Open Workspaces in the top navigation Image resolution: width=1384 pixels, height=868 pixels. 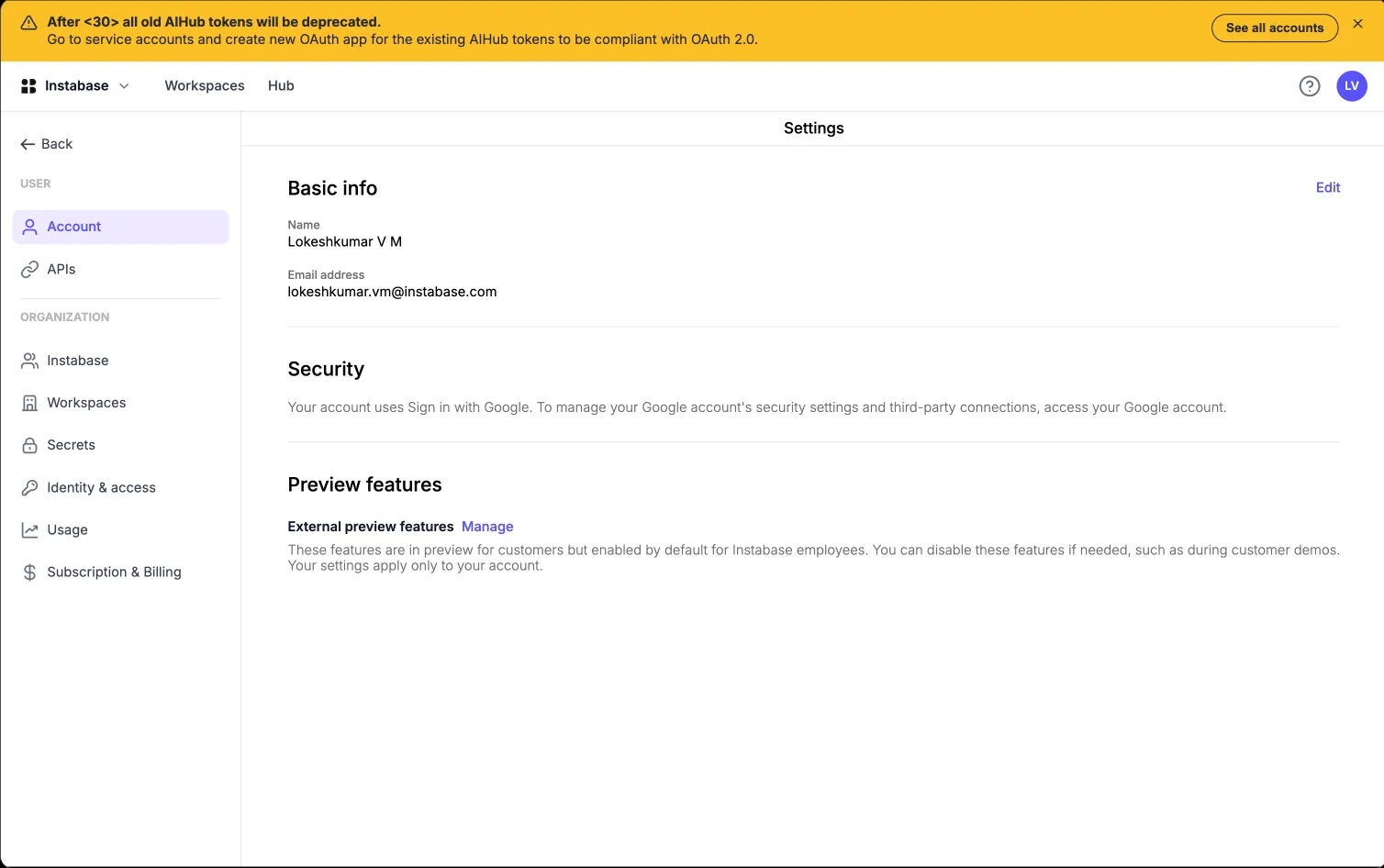pos(205,86)
